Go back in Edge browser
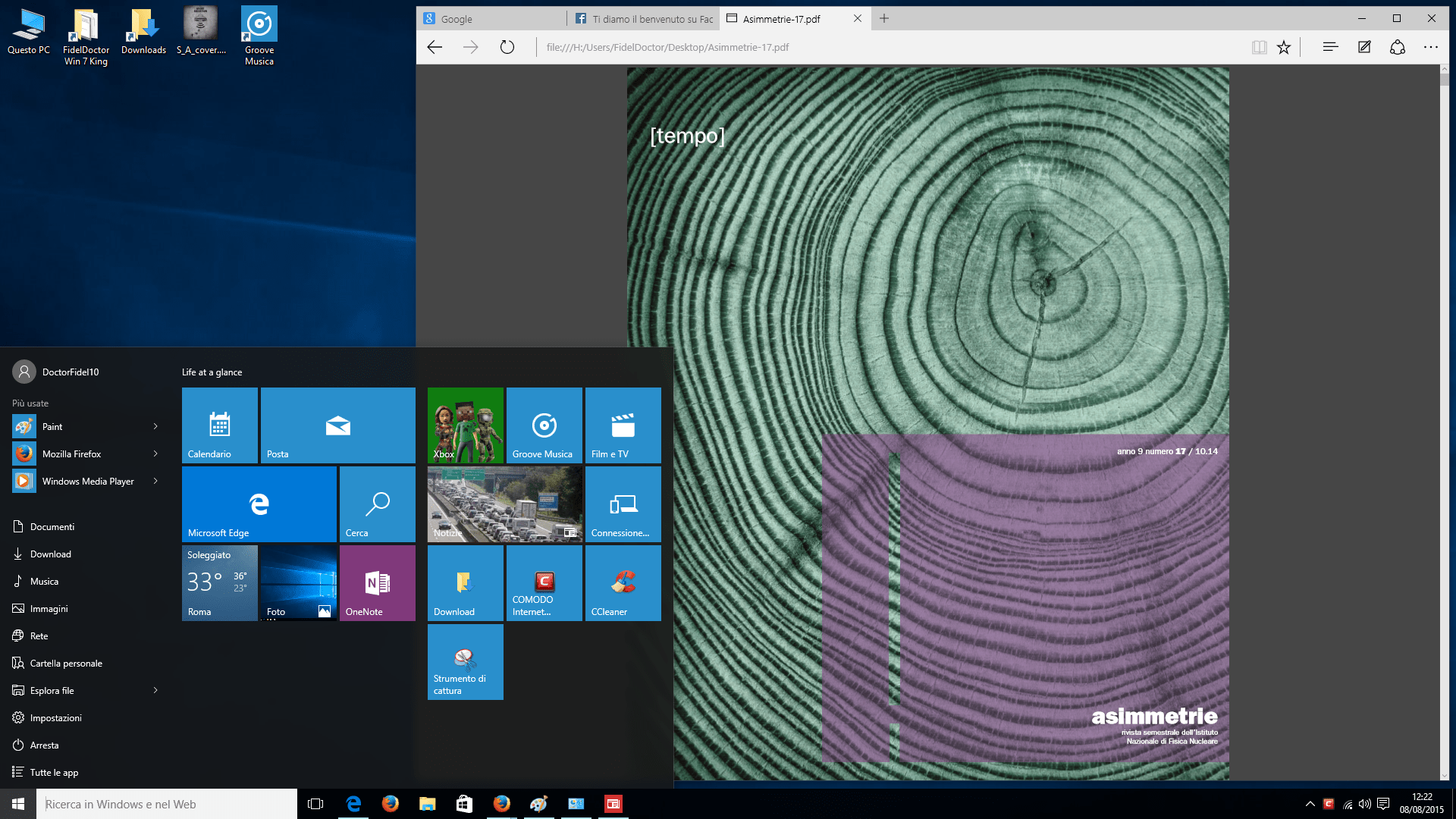1456x819 pixels. pyautogui.click(x=435, y=47)
